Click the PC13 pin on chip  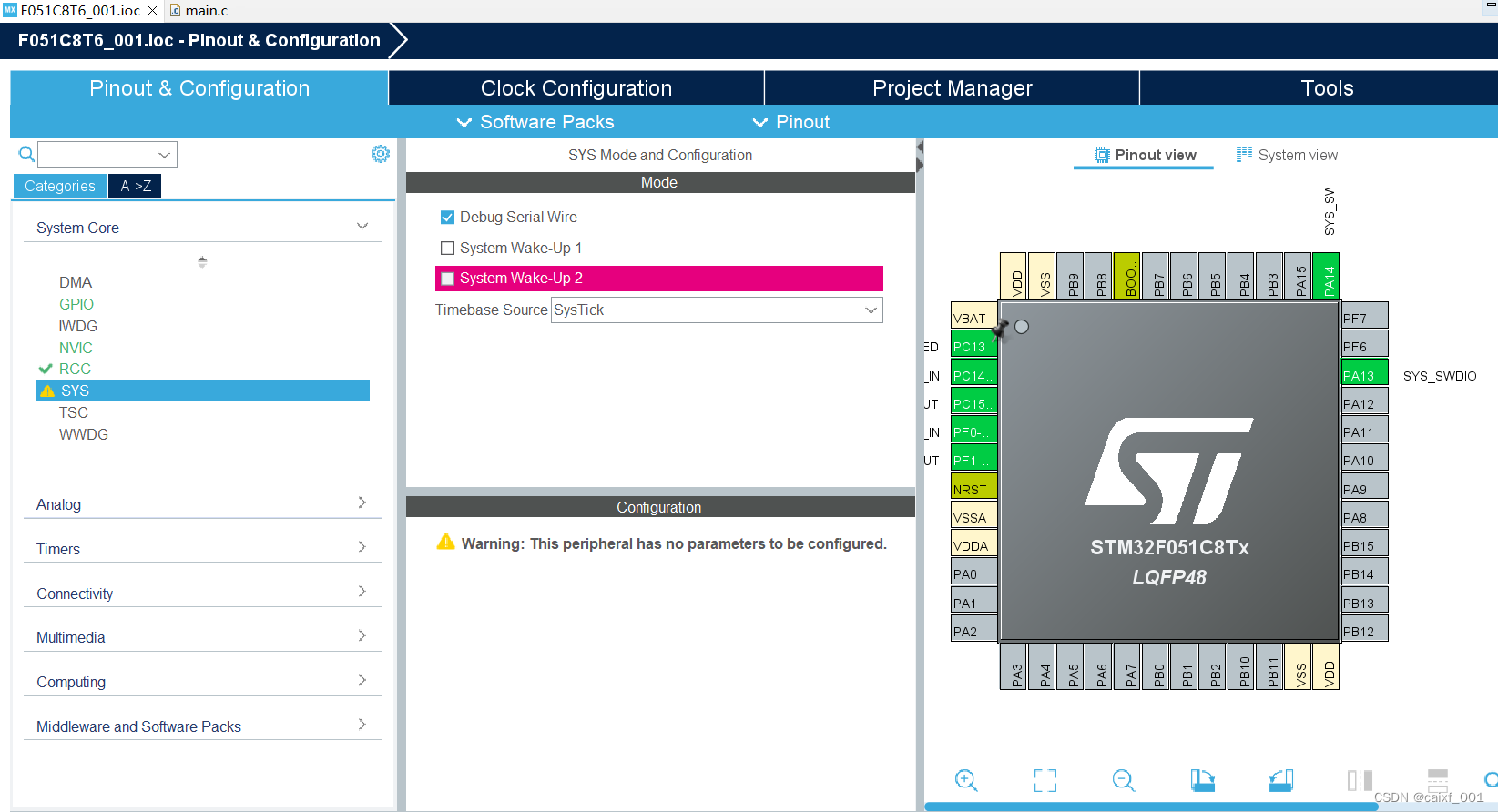974,346
